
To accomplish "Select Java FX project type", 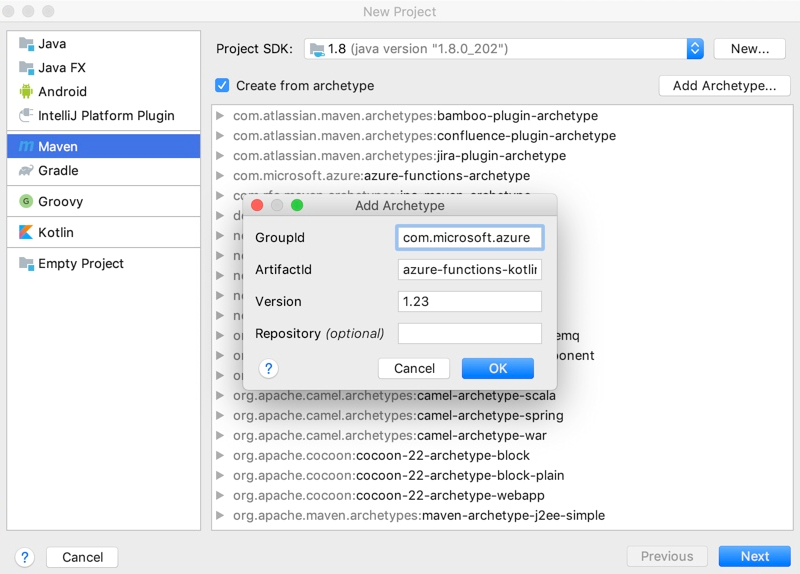I will point(104,68).
